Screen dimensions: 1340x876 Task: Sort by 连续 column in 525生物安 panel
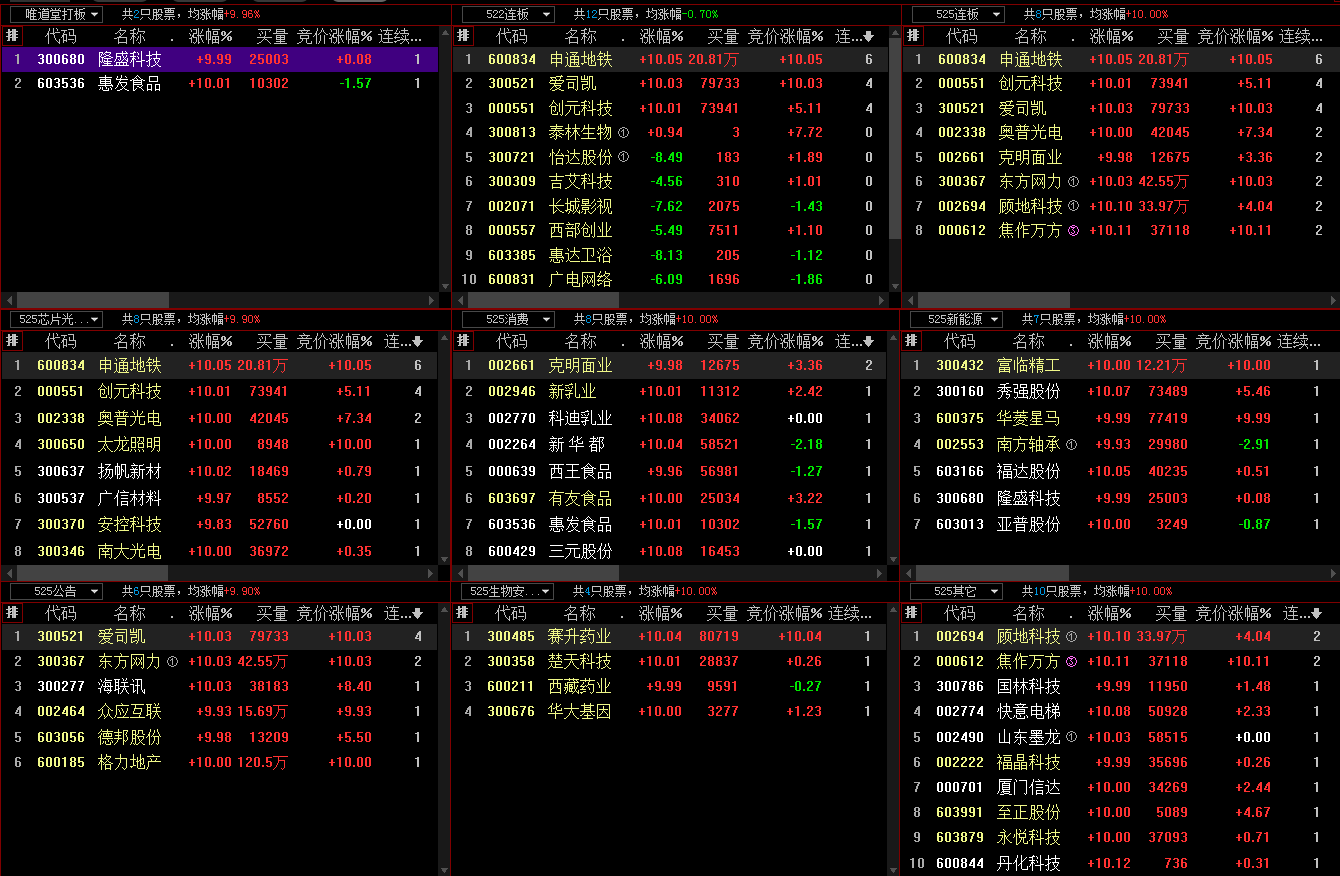851,612
